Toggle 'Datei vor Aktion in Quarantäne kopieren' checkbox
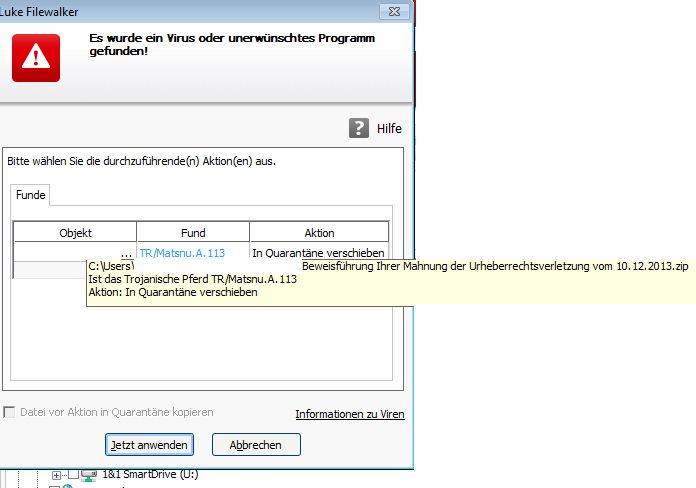The width and height of the screenshot is (696, 488). 9,412
